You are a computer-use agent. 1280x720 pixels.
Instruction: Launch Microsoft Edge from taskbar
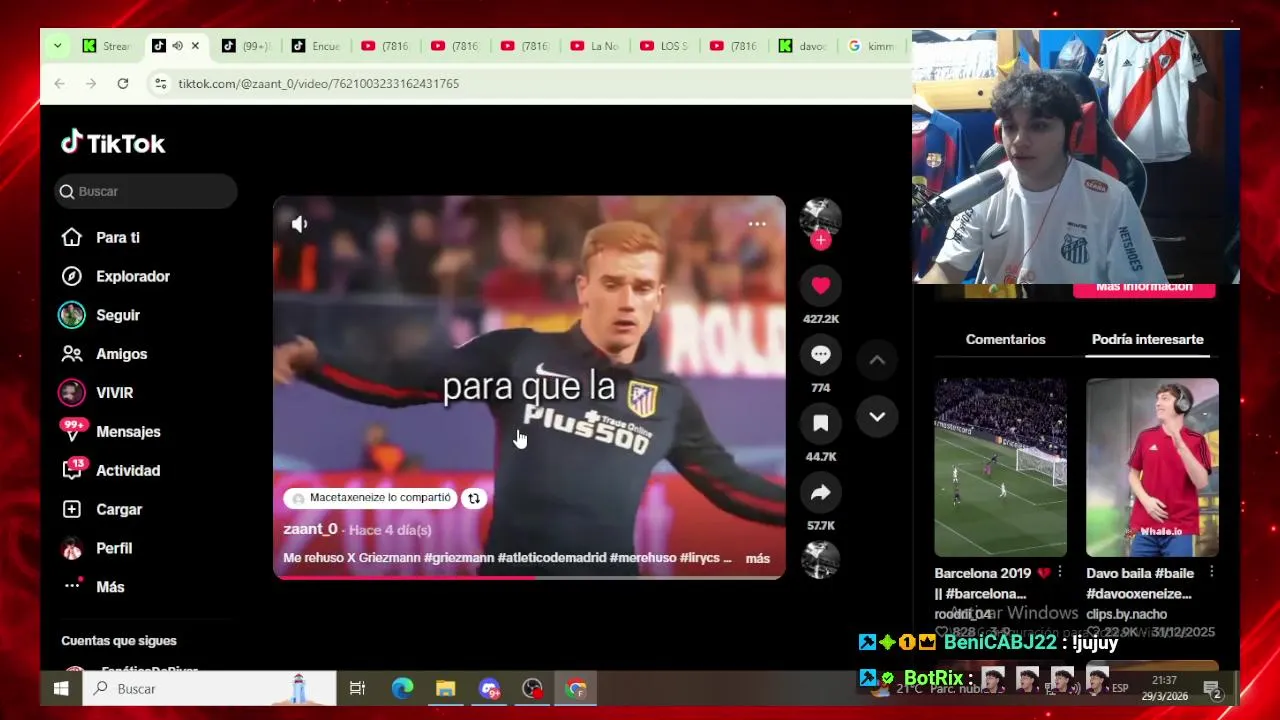click(402, 688)
